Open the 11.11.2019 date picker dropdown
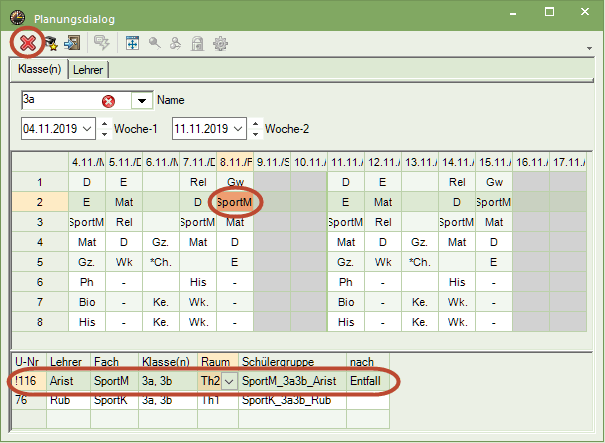 coord(238,129)
